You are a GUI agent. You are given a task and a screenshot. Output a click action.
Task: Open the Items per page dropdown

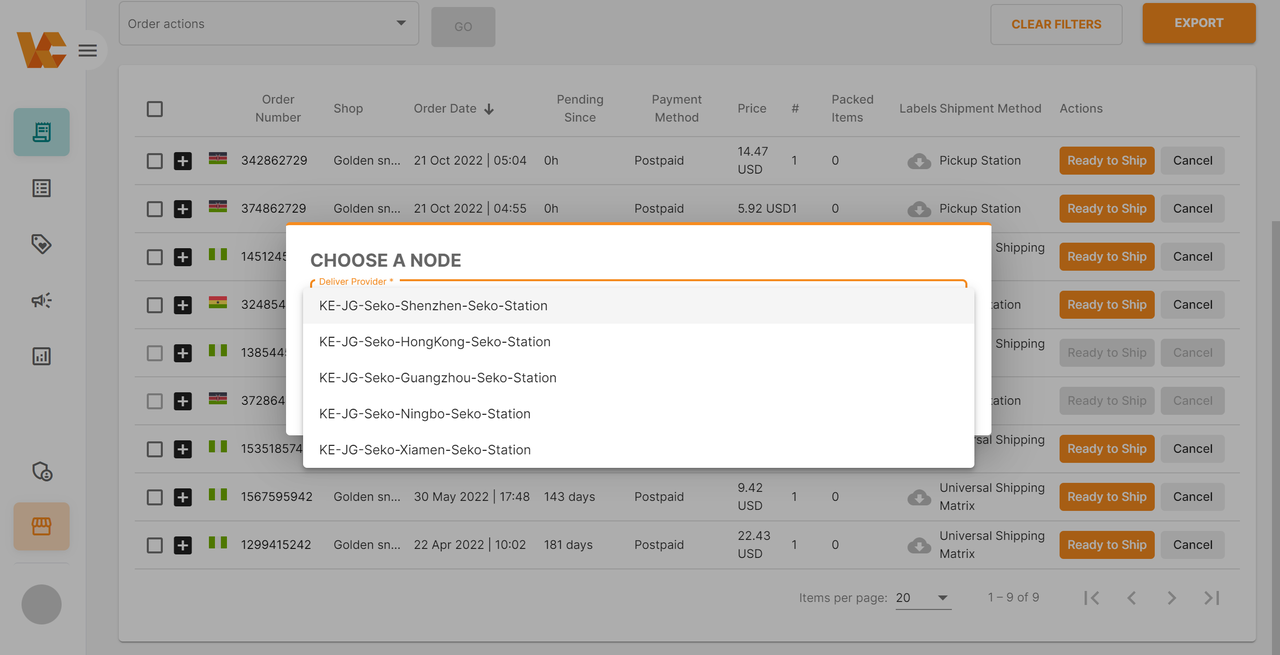(x=923, y=598)
